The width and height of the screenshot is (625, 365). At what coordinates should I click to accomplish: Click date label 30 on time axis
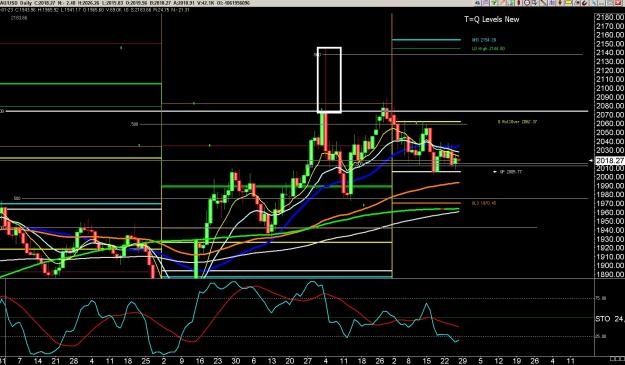(x=236, y=361)
